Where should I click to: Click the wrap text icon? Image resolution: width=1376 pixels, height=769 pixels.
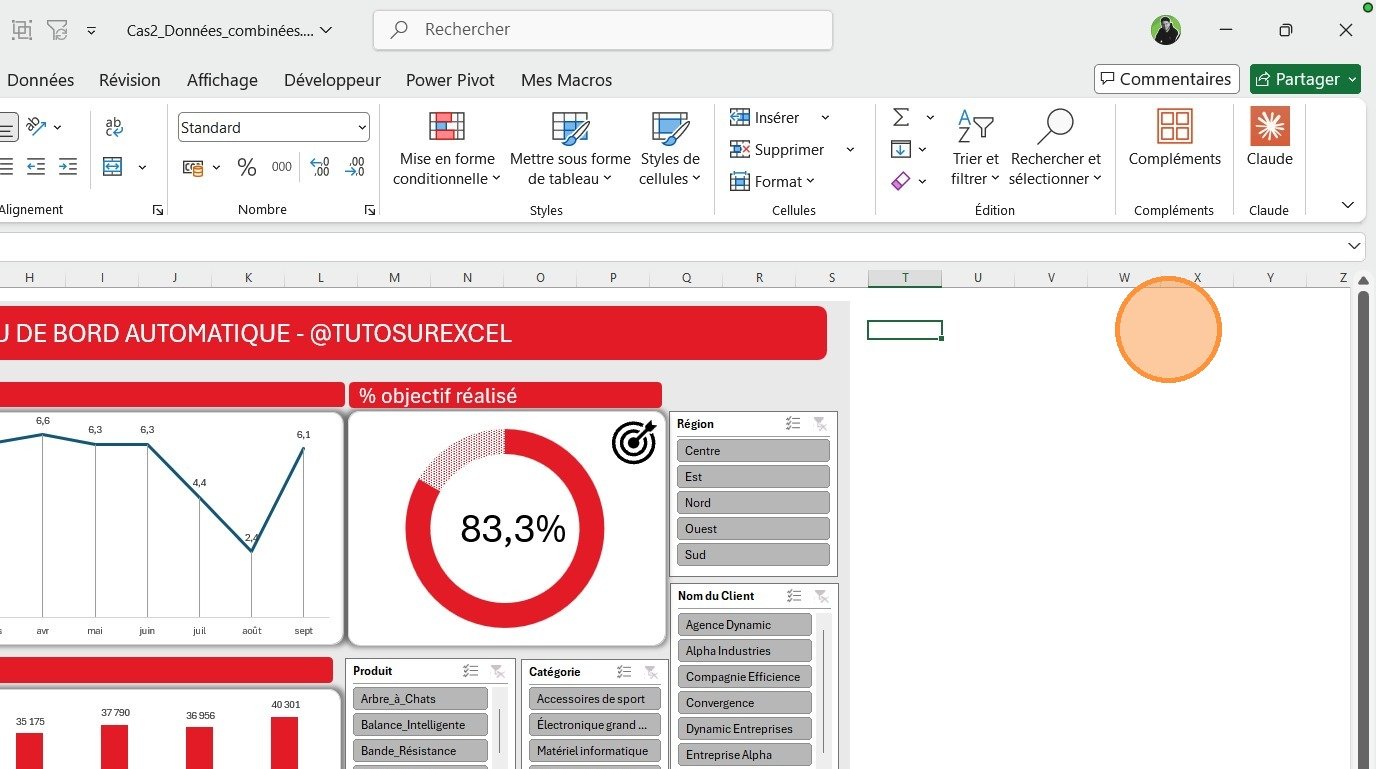click(114, 127)
